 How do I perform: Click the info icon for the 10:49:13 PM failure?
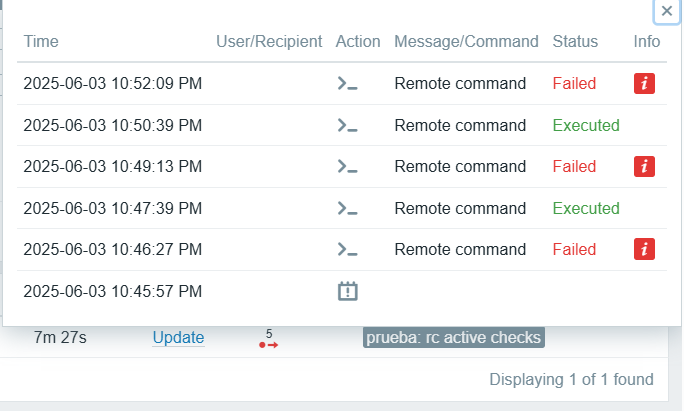click(645, 167)
